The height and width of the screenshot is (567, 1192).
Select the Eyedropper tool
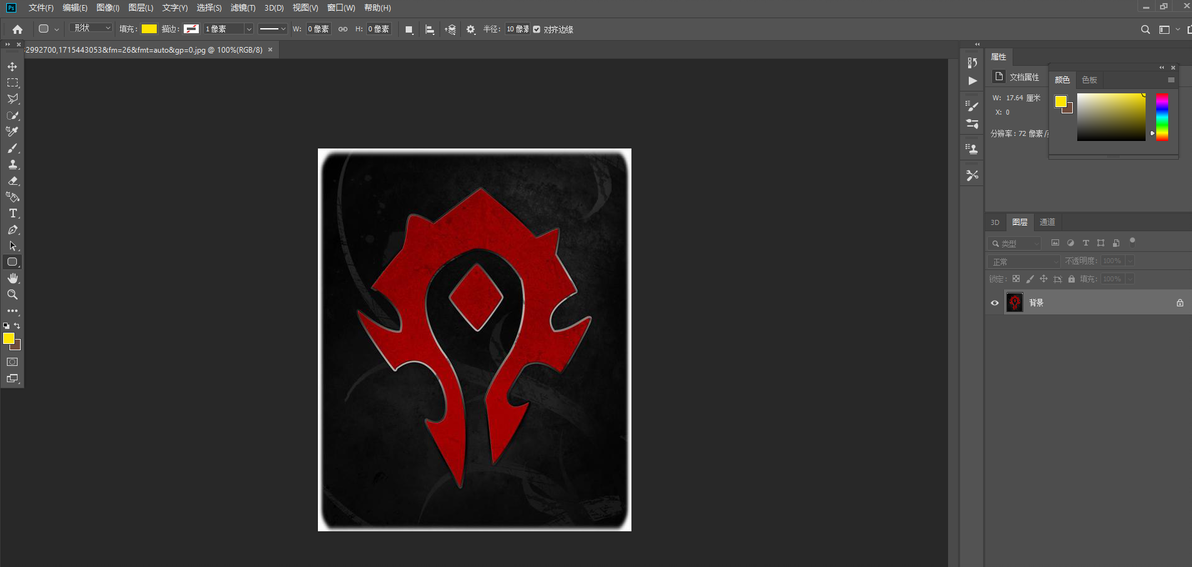click(x=12, y=132)
